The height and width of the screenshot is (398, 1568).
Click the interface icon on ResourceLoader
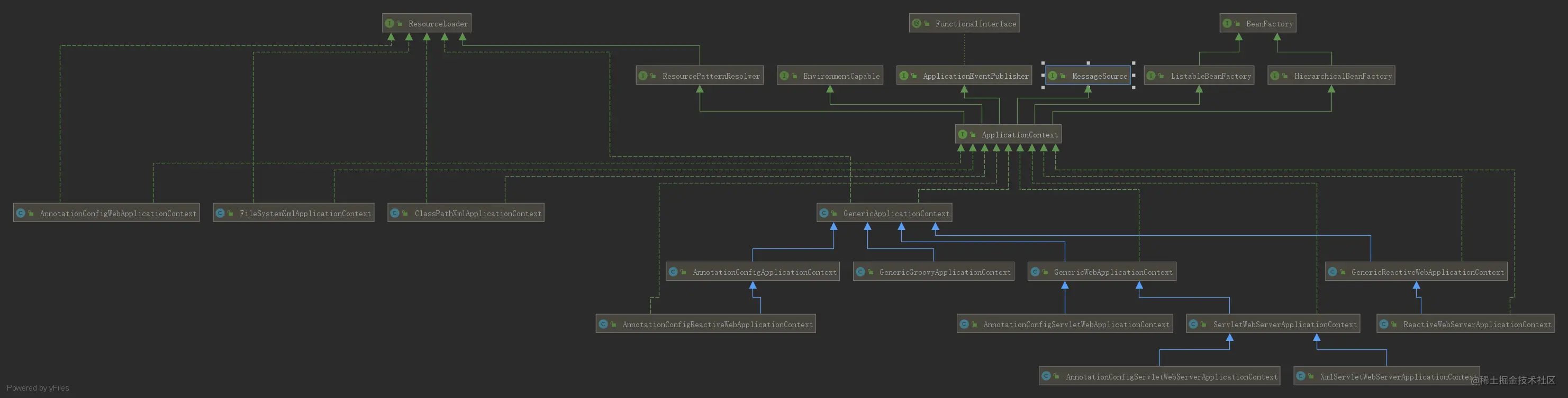389,23
